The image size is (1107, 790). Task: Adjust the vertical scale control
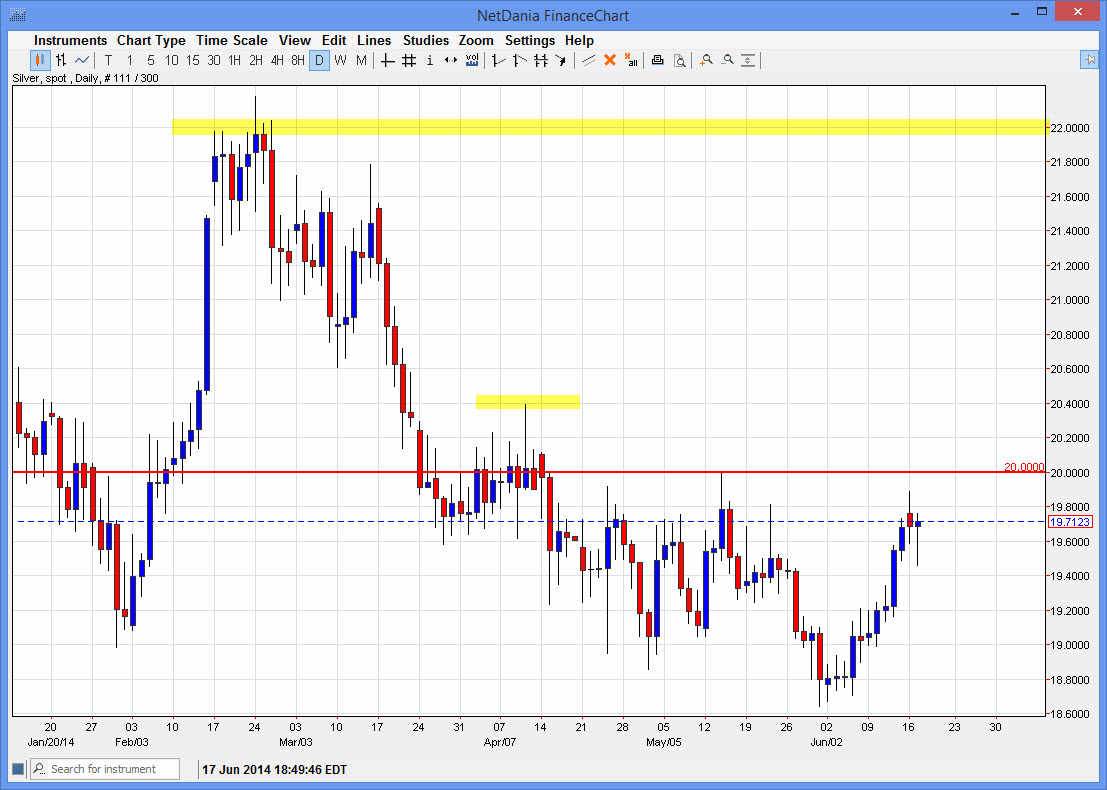pos(749,60)
